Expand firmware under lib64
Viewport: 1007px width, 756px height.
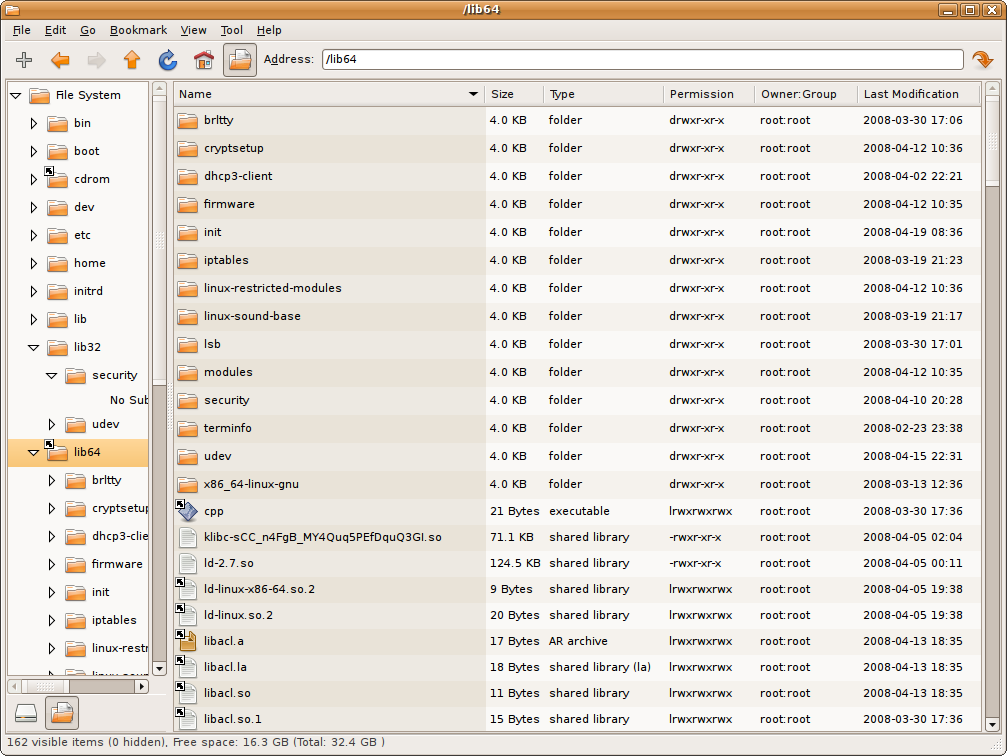point(51,564)
